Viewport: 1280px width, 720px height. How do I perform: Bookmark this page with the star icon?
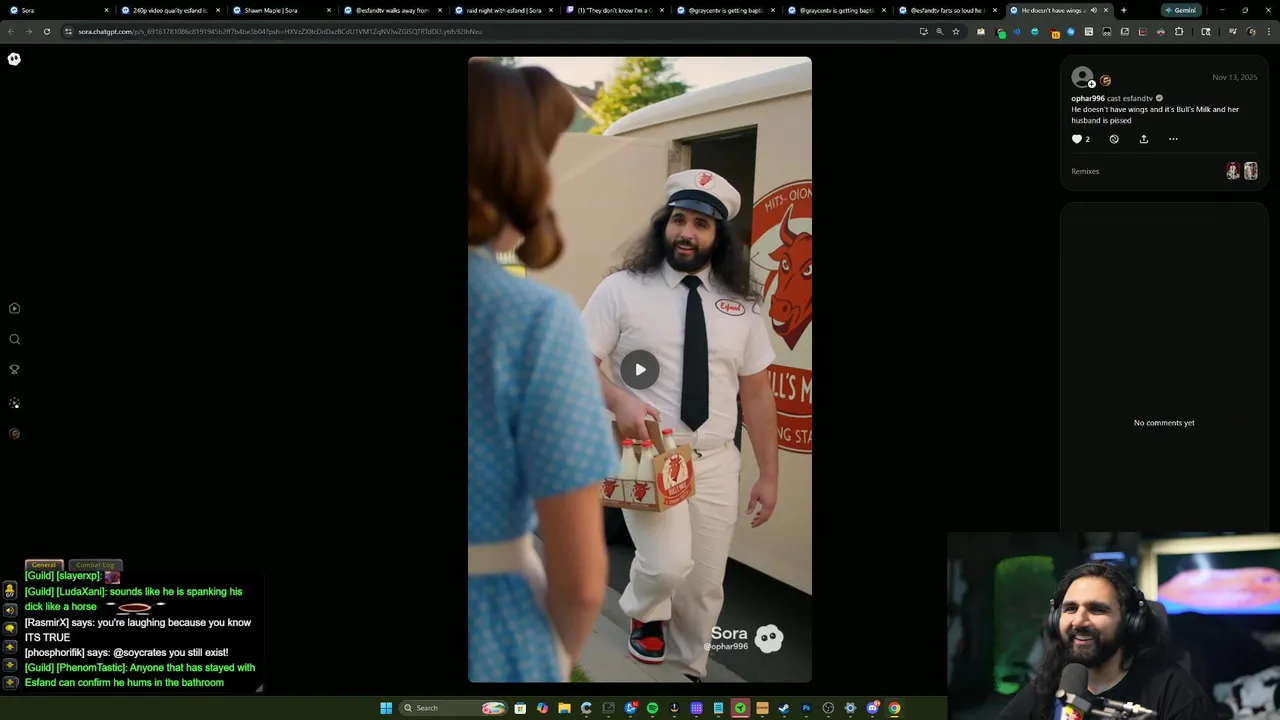956,31
